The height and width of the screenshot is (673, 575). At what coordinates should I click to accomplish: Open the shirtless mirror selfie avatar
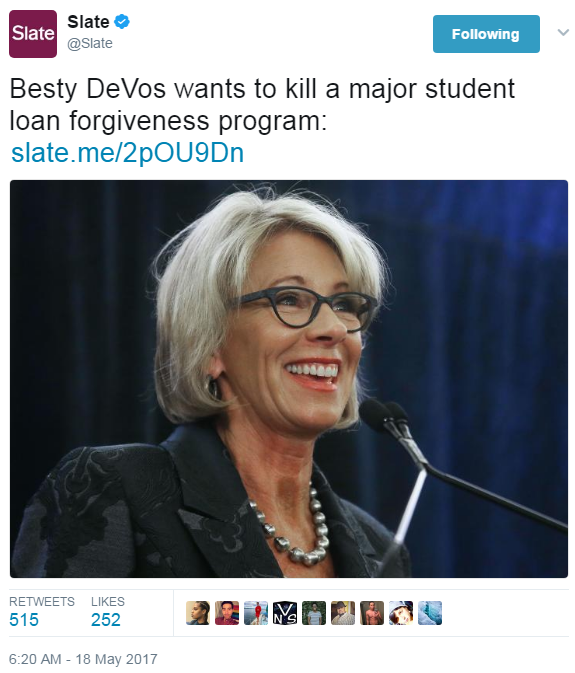(x=372, y=612)
